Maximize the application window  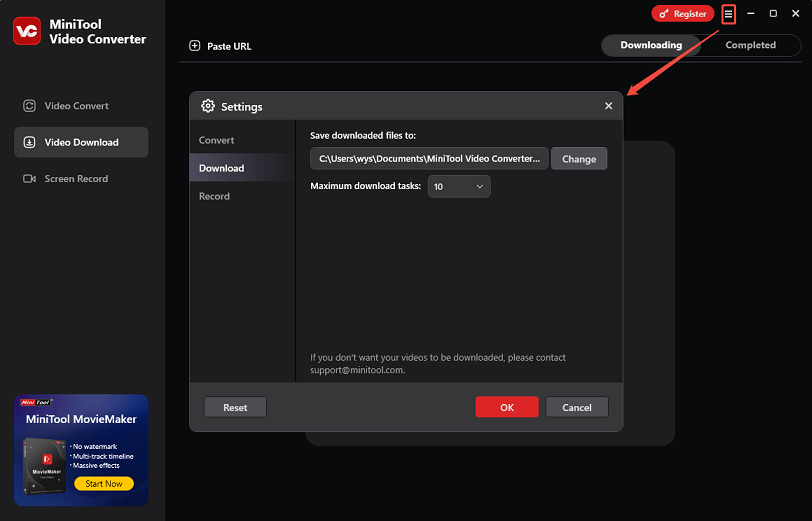click(x=773, y=13)
